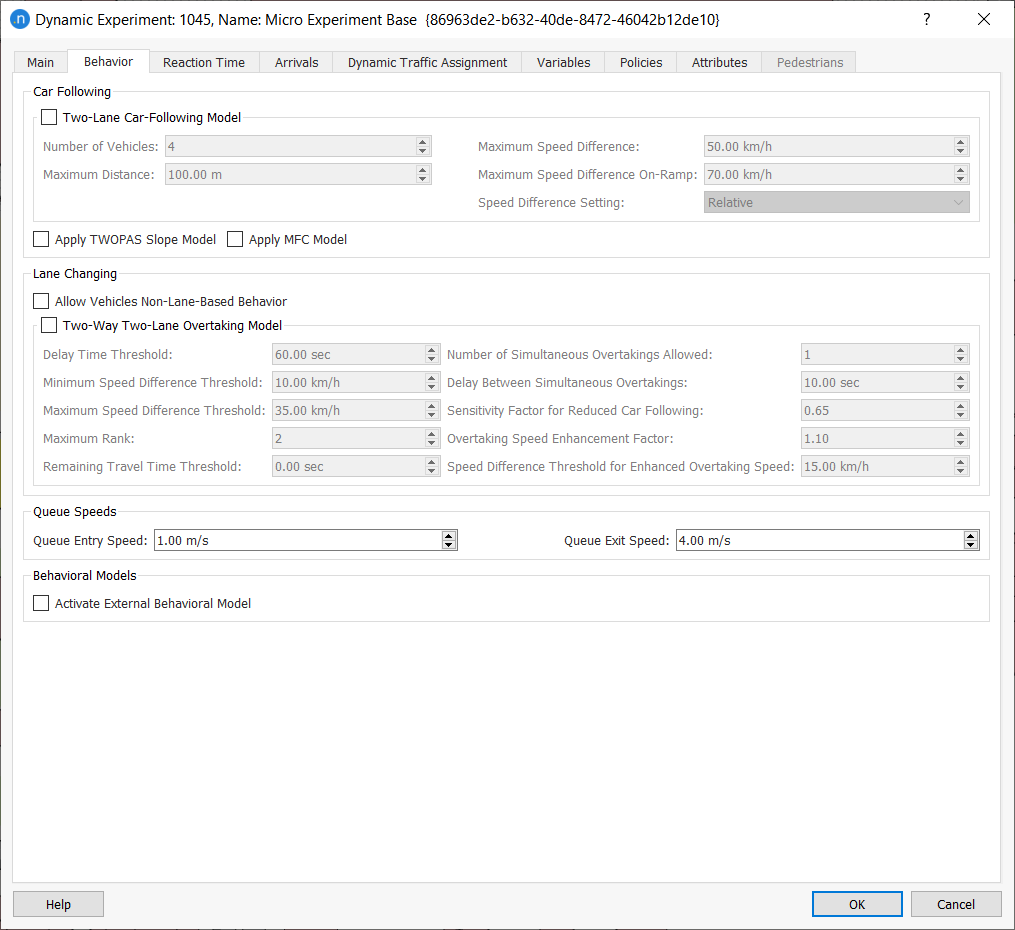Image resolution: width=1015 pixels, height=930 pixels.
Task: Activate External Behavioral Model
Action: tap(41, 603)
